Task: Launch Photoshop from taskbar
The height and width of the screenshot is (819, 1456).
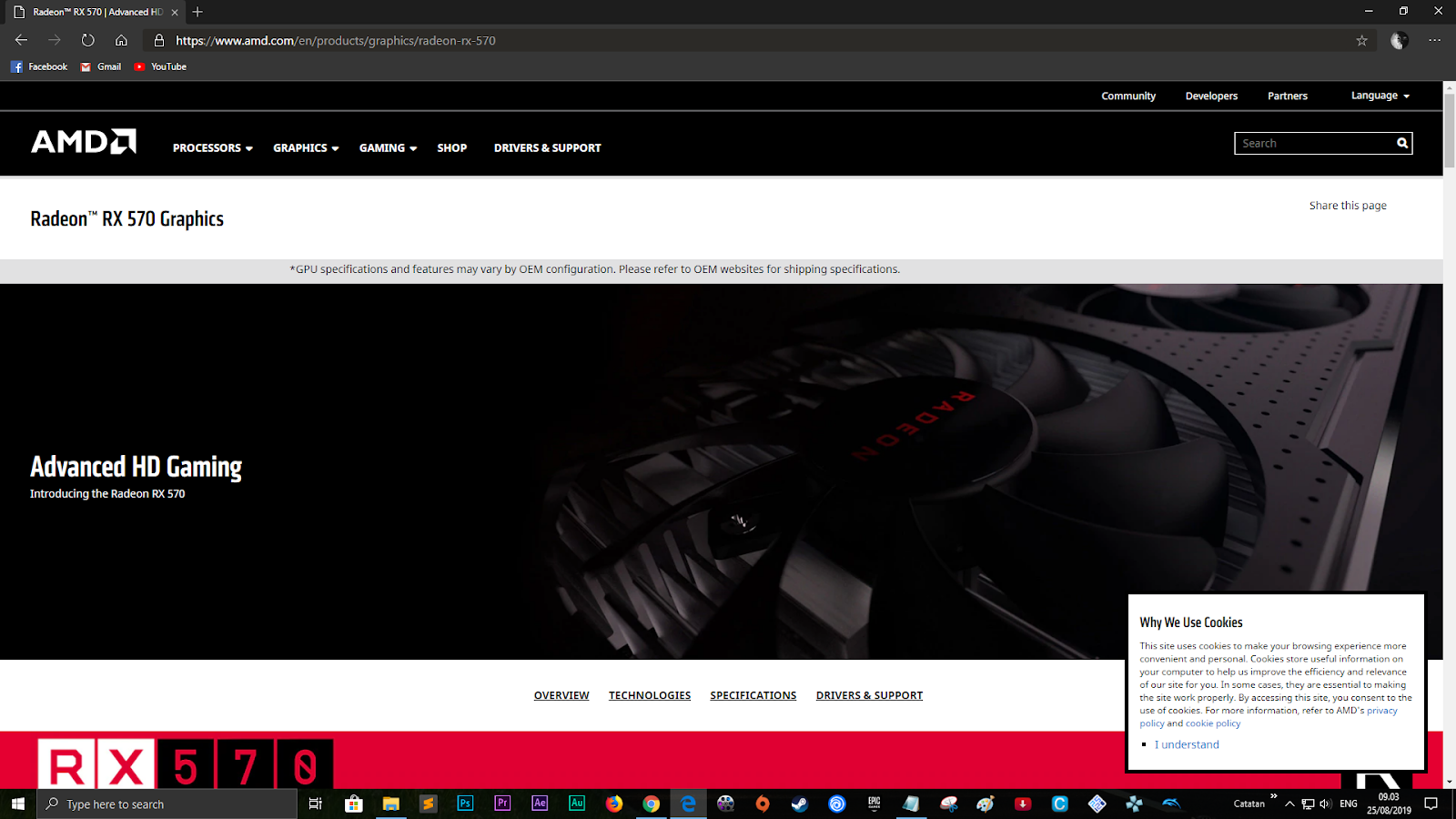Action: click(x=465, y=804)
